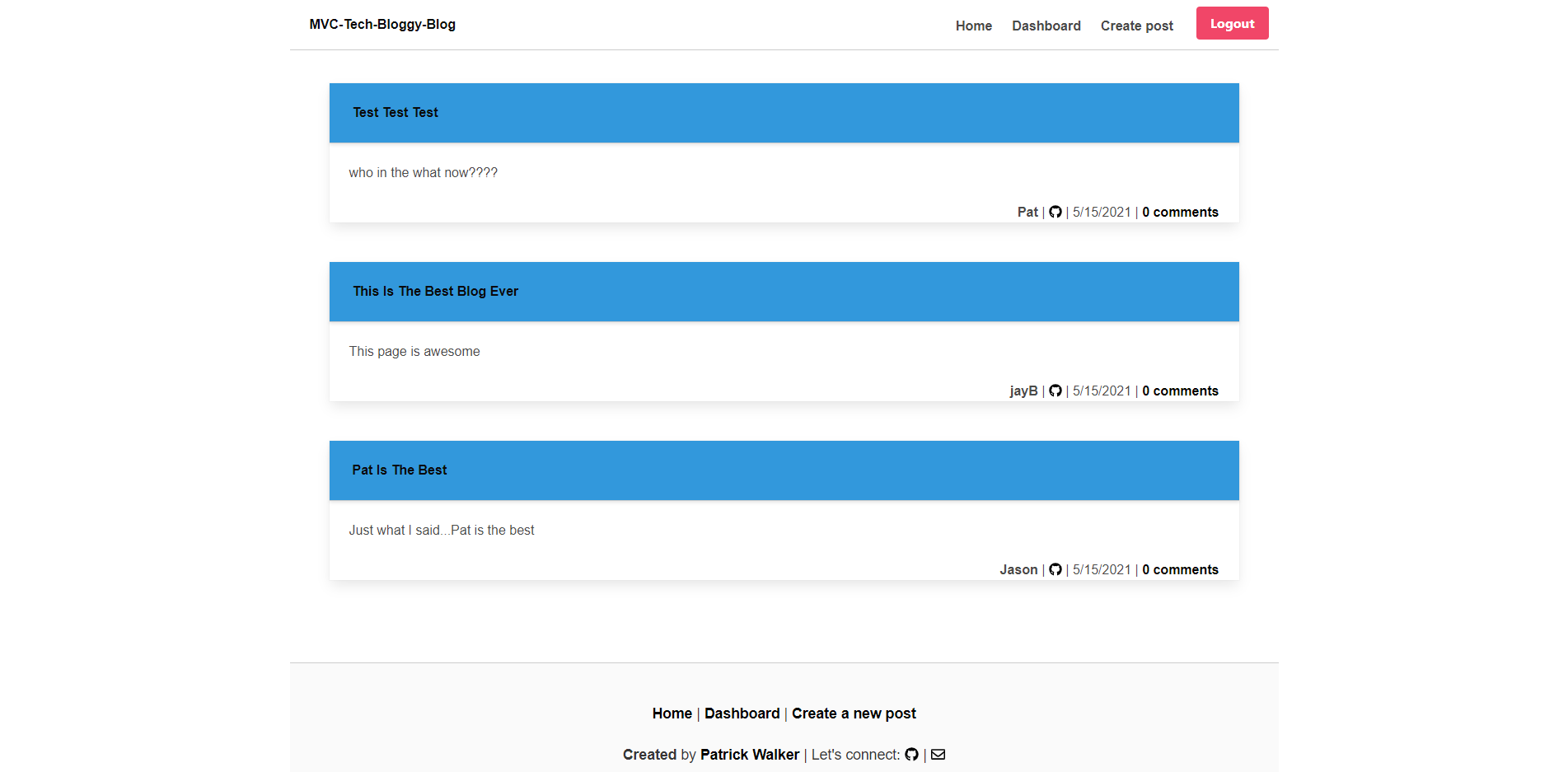Open the 'Pat Is The Best' post

point(400,470)
